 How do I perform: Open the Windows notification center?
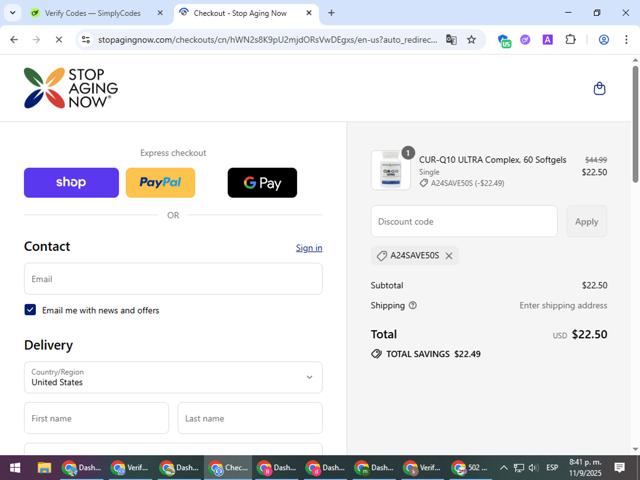(x=619, y=468)
